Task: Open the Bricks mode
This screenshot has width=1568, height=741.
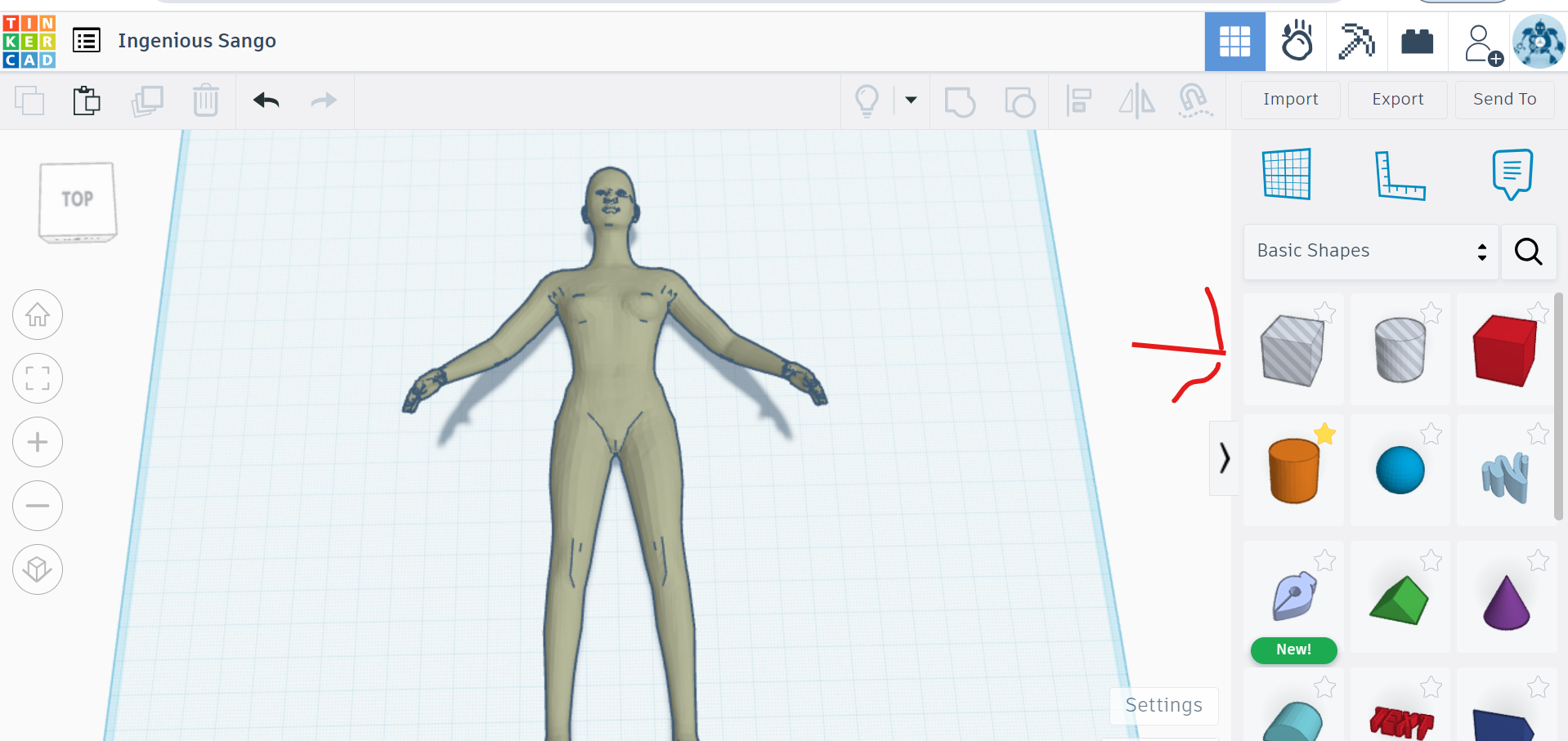Action: pos(1418,41)
